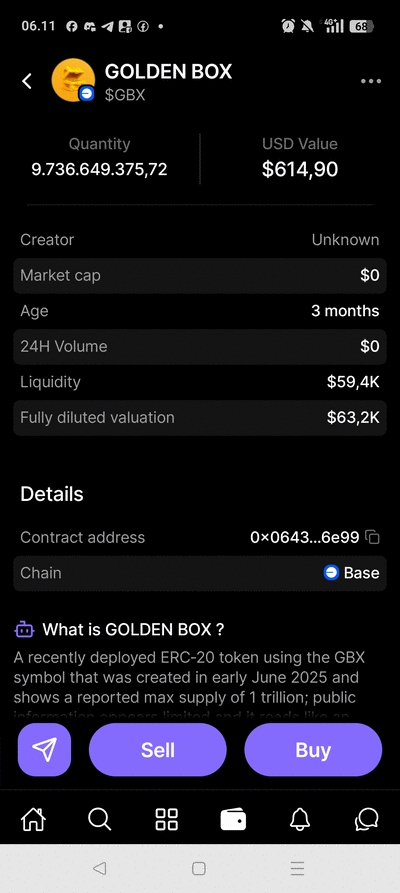
Task: Open the three-dot more options menu
Action: (371, 81)
